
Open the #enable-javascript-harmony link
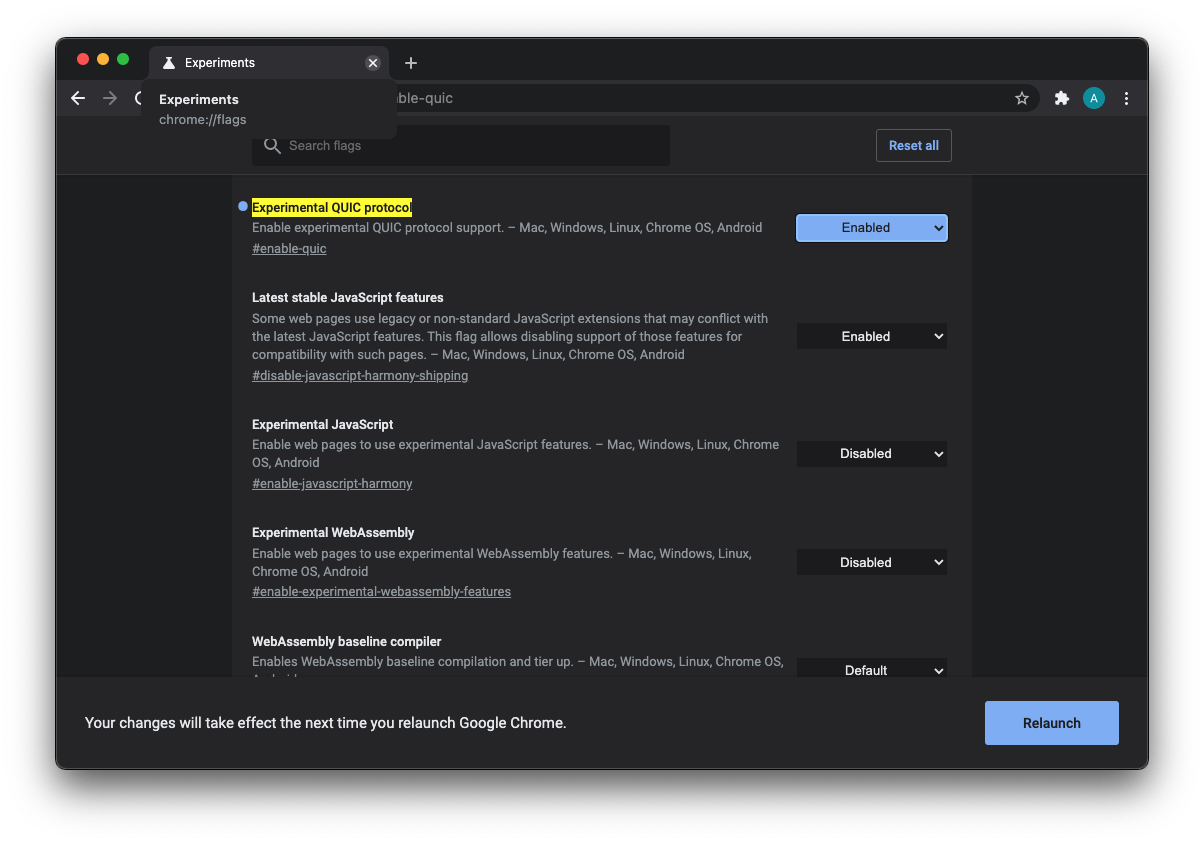tap(332, 484)
